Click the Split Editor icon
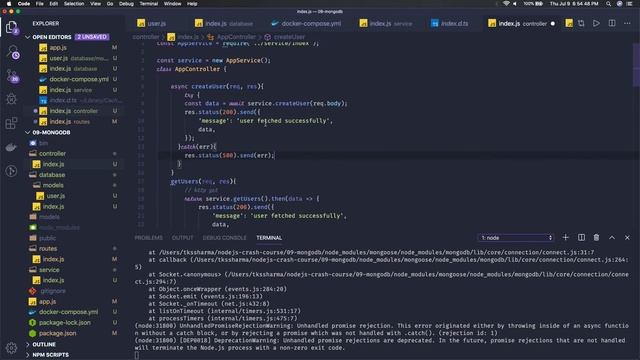This screenshot has height=360, width=640. click(612, 23)
